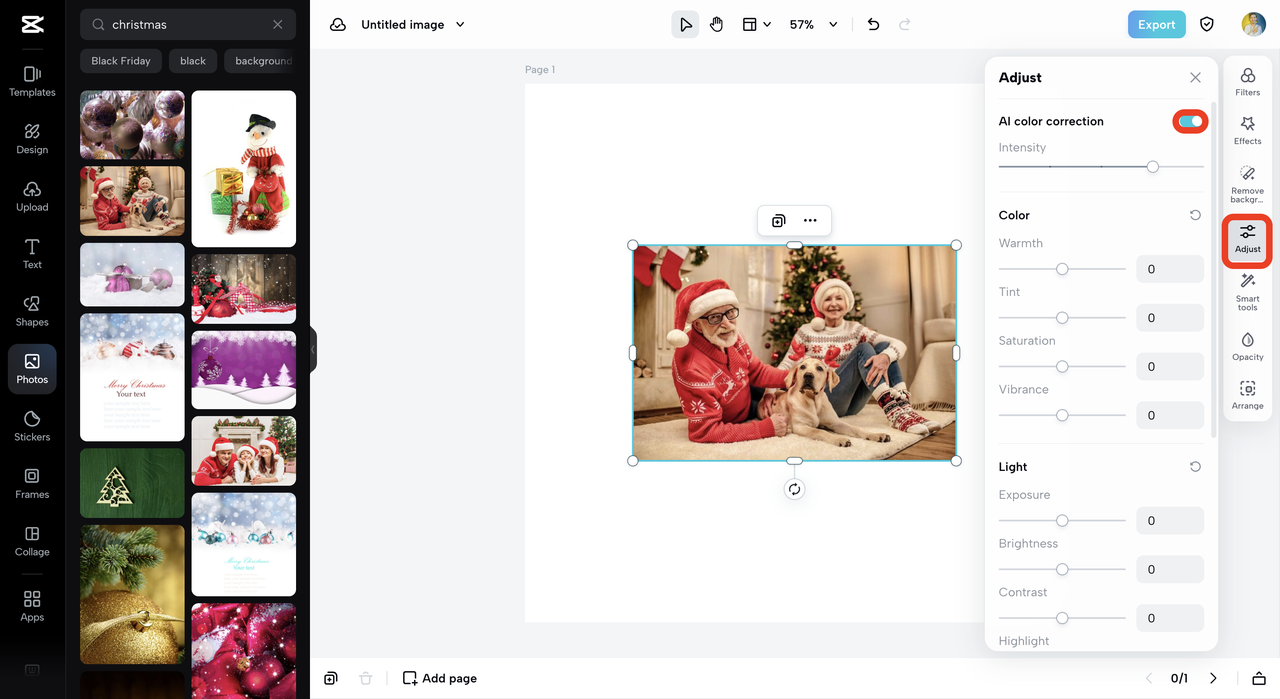Click the cloud save status icon

click(338, 25)
